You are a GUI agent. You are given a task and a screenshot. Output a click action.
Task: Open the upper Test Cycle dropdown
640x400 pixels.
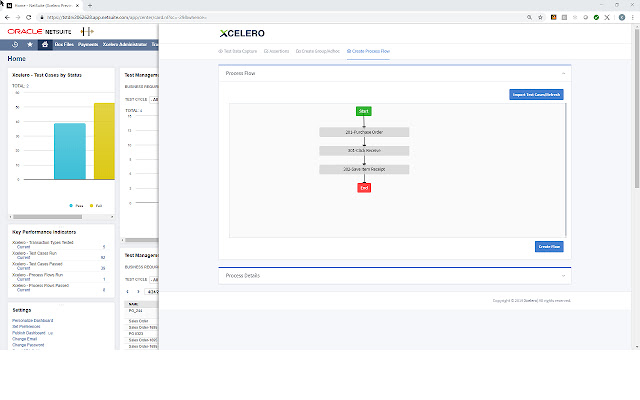click(154, 100)
